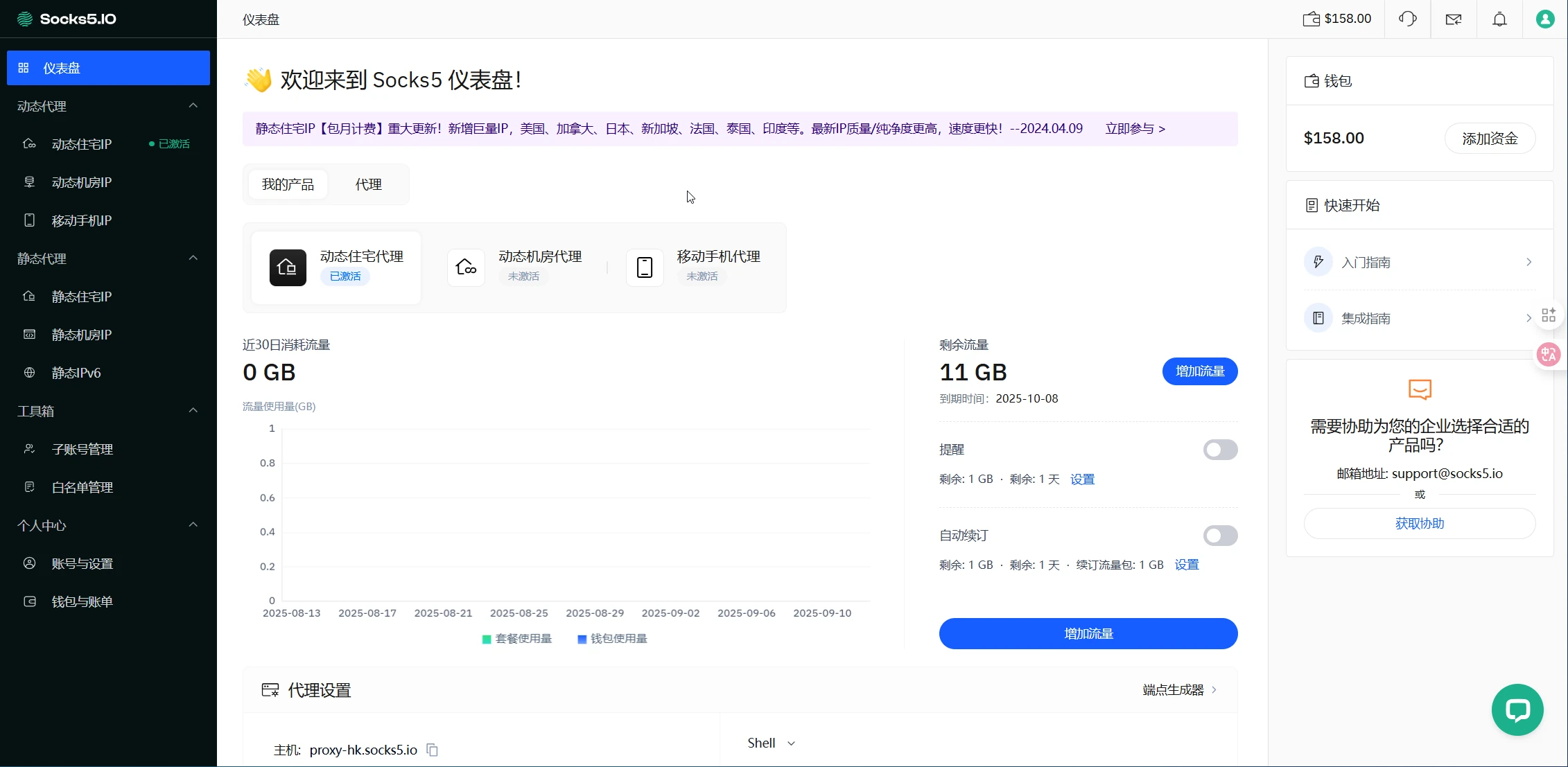Click the support@socks5.io email address
Image resolution: width=1568 pixels, height=767 pixels.
[x=1447, y=474]
